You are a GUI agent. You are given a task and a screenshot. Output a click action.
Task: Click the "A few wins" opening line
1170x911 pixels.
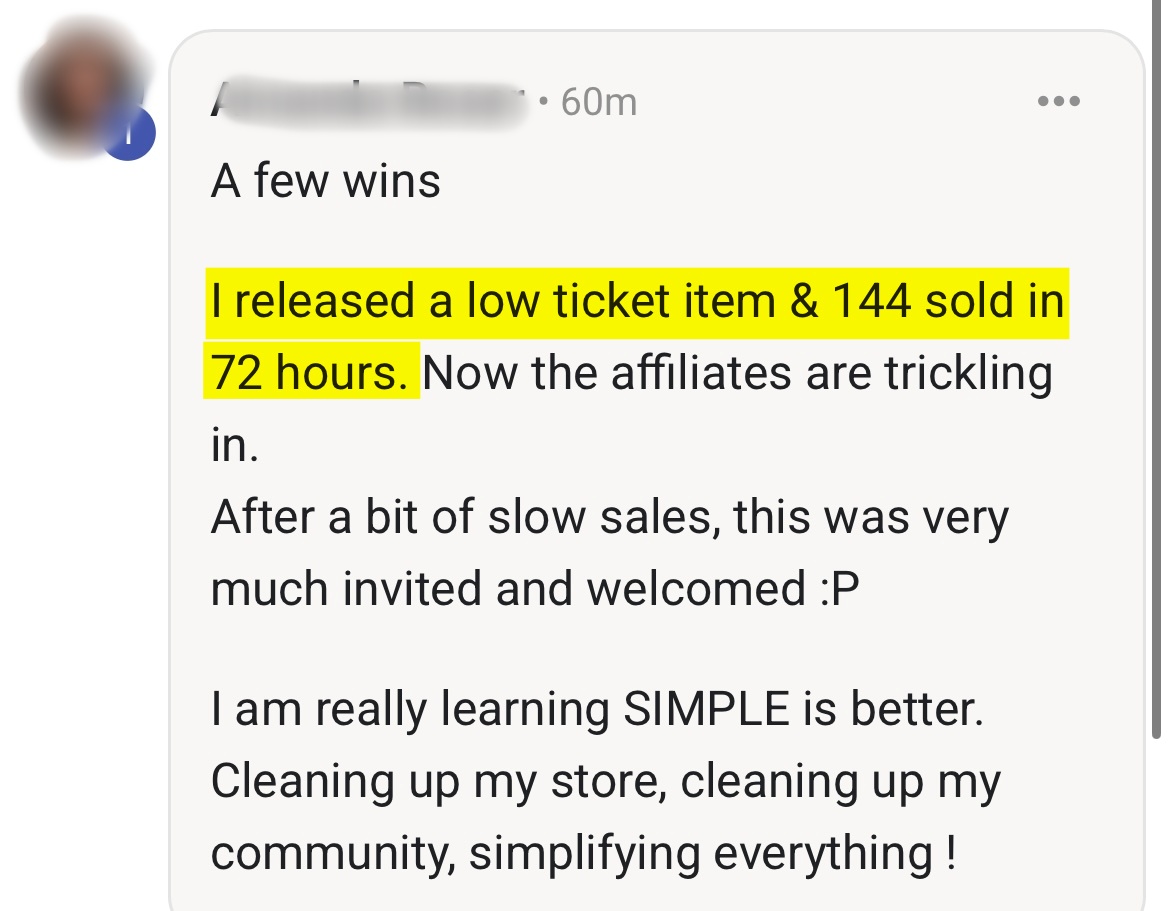(x=326, y=181)
